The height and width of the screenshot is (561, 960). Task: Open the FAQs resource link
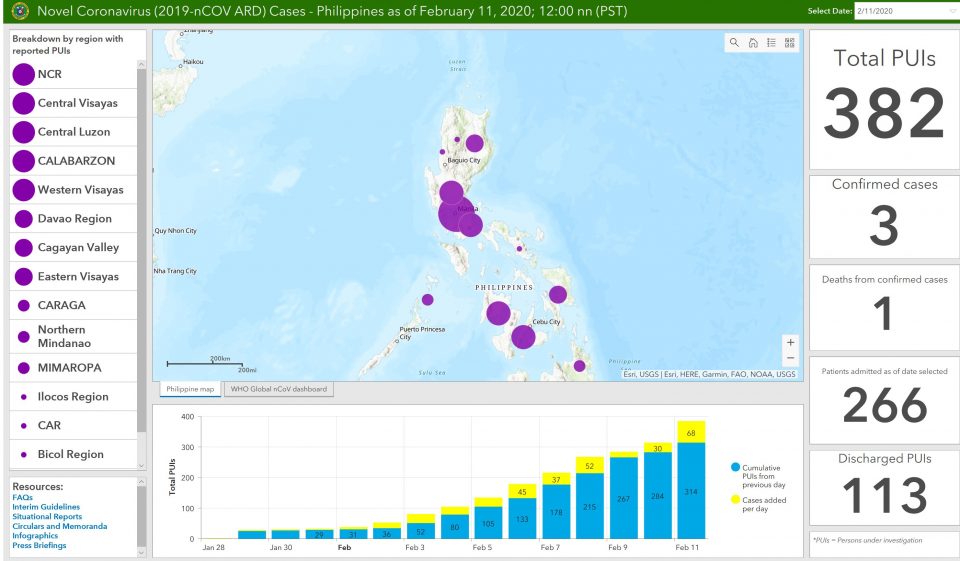22,497
